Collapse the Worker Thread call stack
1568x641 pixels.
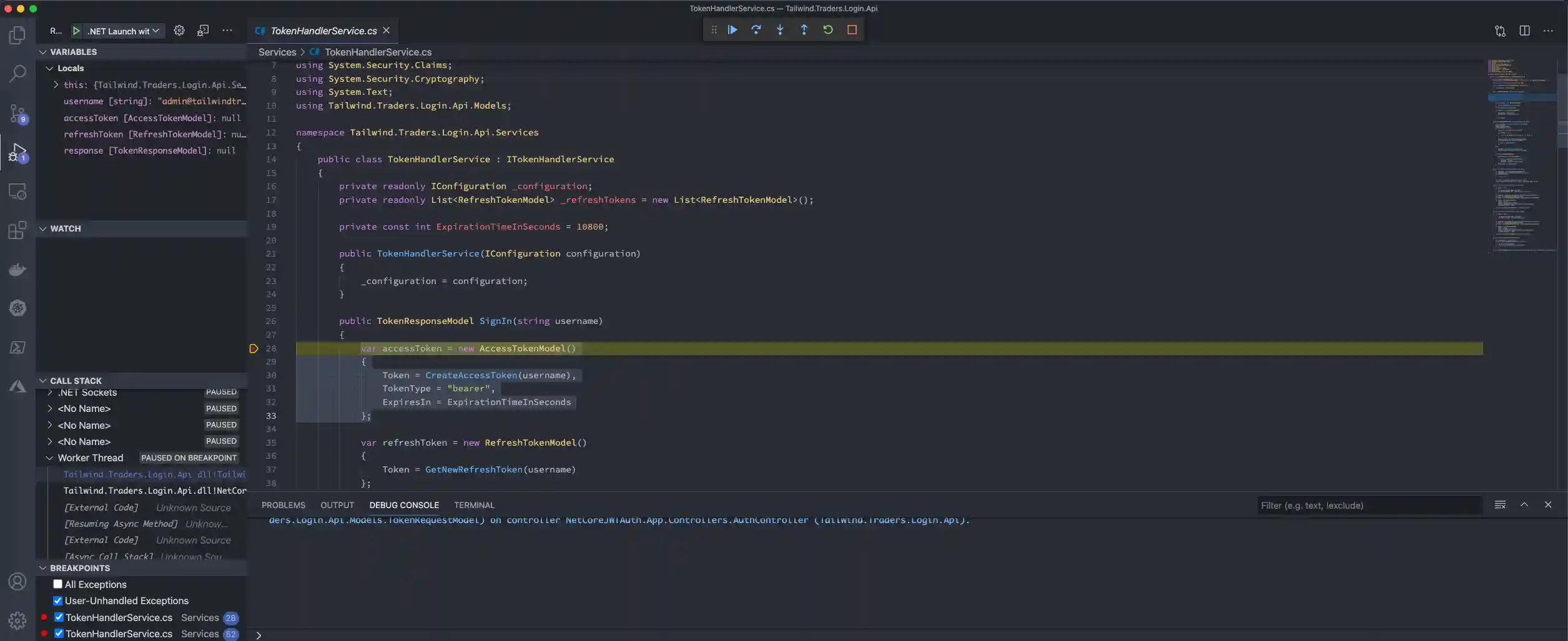coord(50,458)
